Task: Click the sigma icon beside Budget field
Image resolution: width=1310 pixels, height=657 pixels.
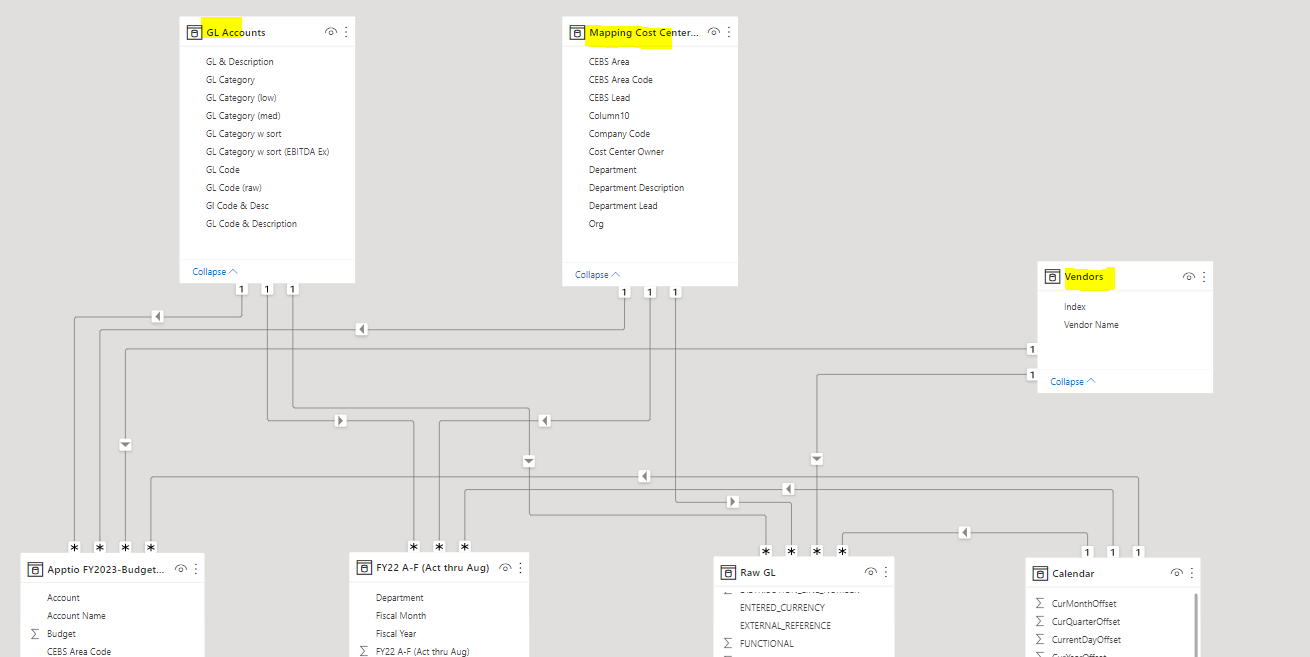Action: coord(35,634)
